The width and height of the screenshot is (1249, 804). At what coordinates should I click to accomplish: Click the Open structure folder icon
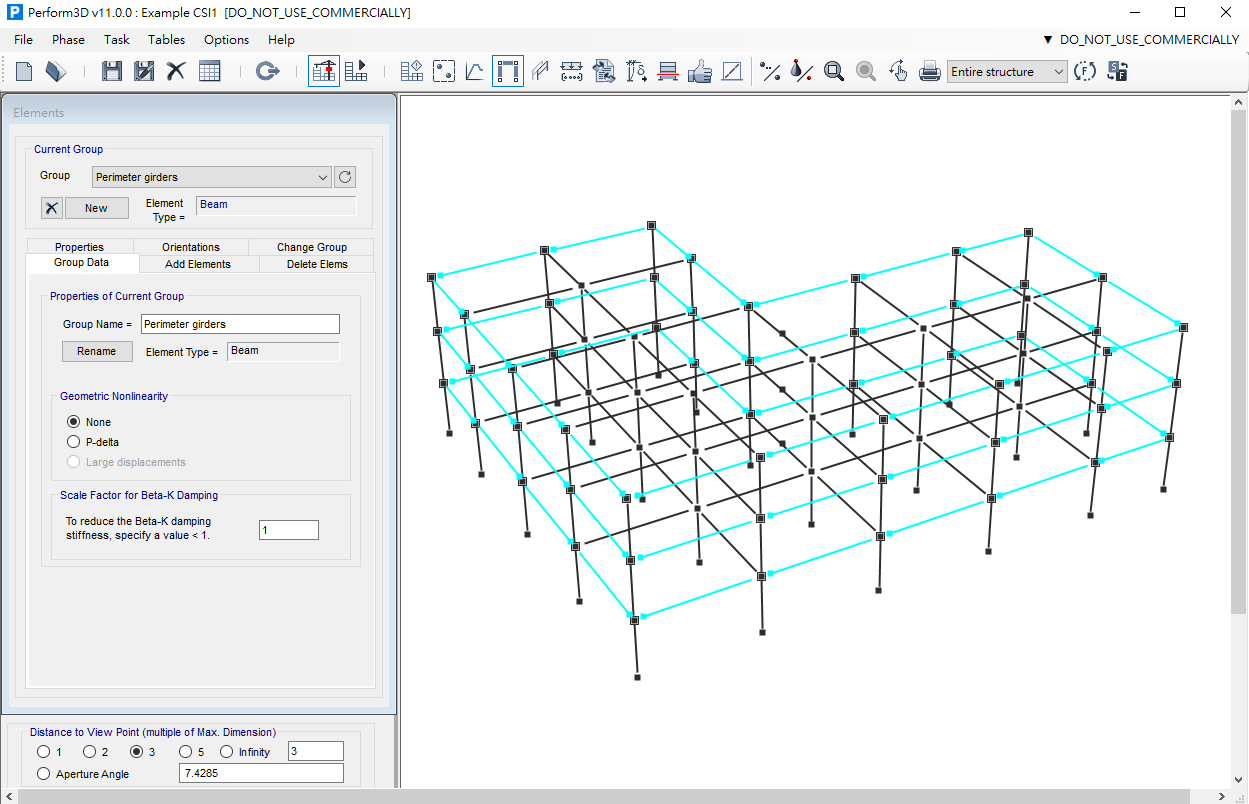coord(56,71)
